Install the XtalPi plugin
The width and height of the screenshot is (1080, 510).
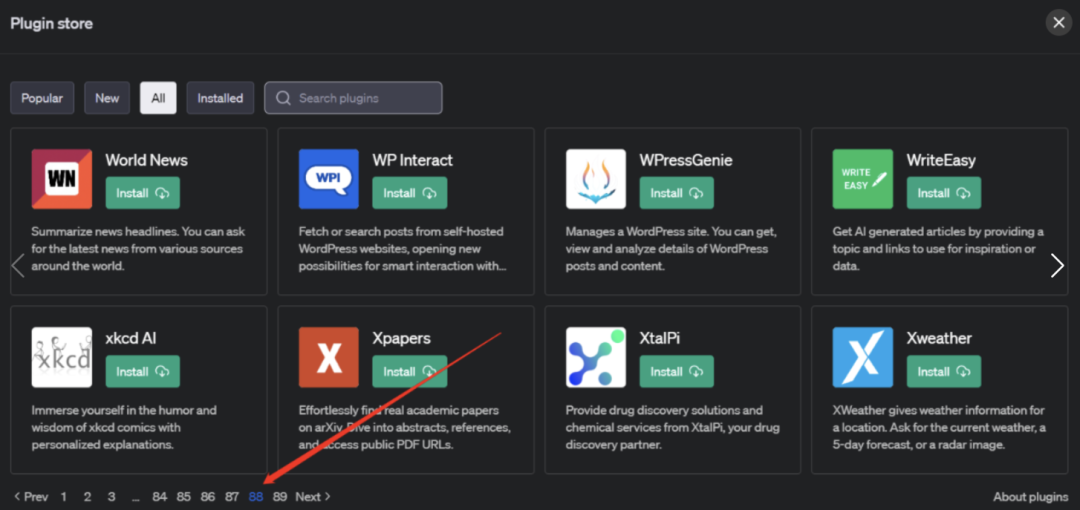676,371
